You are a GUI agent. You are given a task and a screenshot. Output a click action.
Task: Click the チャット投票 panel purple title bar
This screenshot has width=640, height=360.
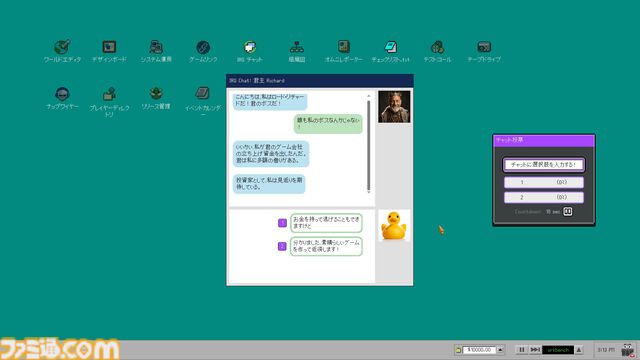pyautogui.click(x=544, y=140)
